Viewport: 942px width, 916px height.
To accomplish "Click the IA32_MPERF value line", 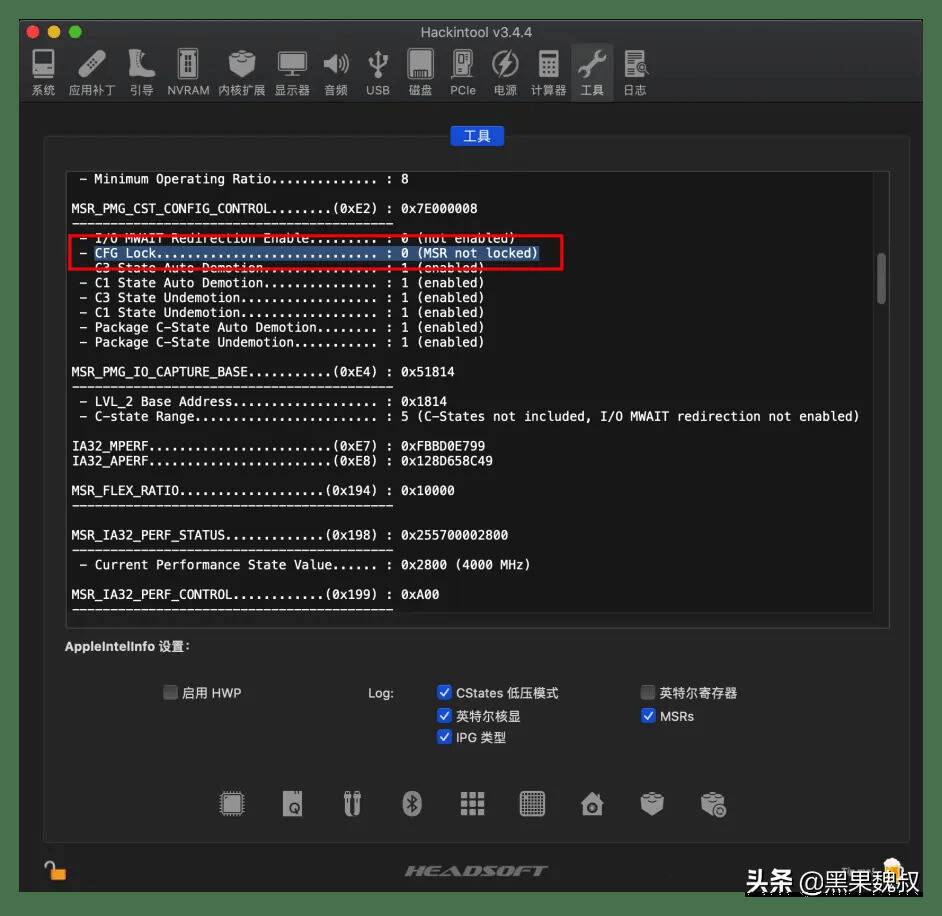I will click(278, 446).
